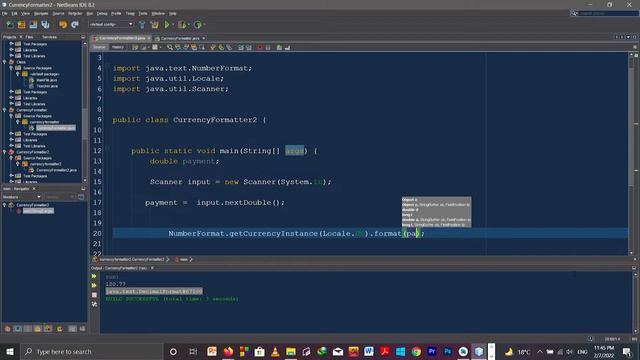Open the Debug menu
Screen dimensions: 640x360
102,13
